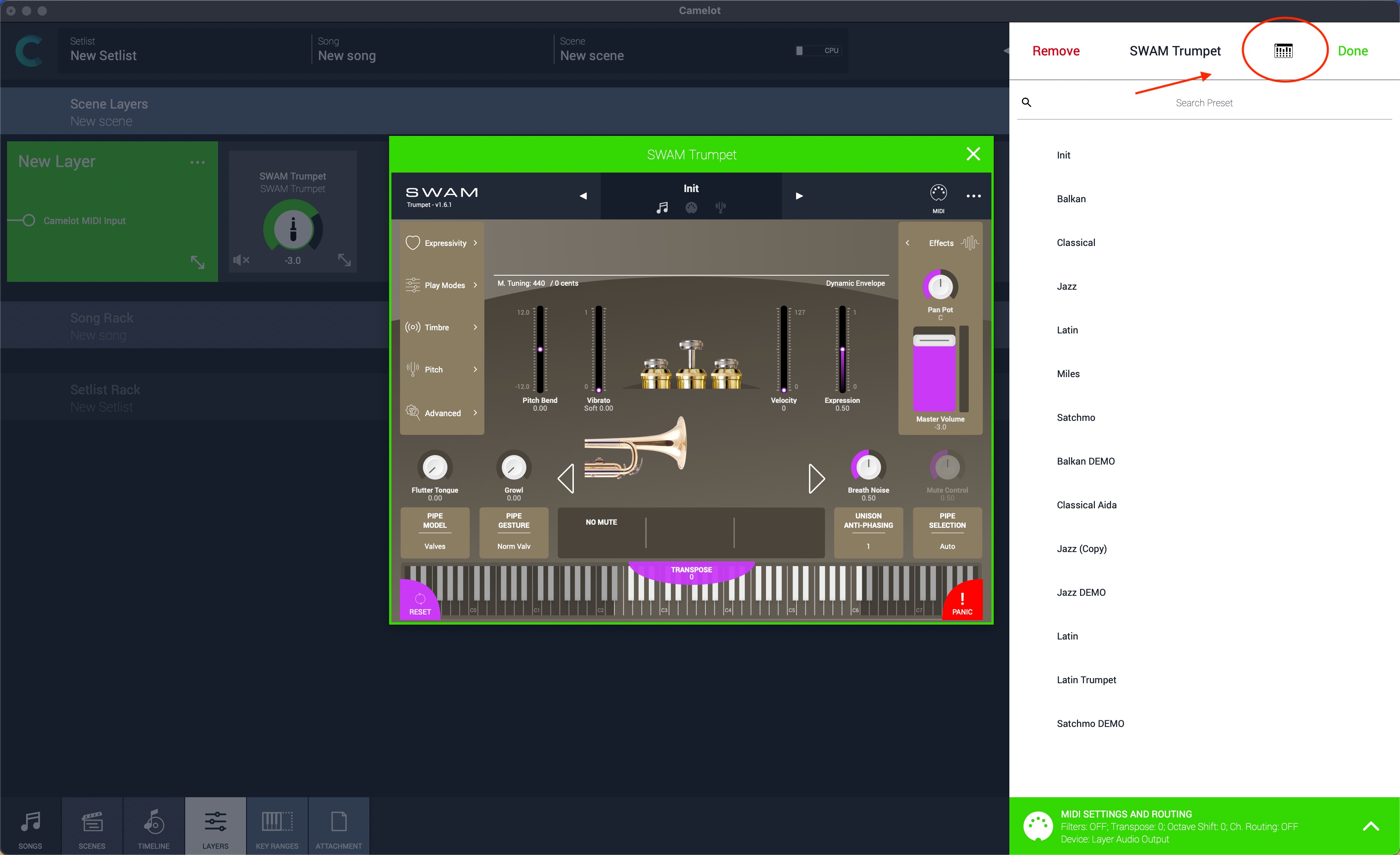
Task: Click the SWAM Trumpet layer volume knob
Action: click(x=293, y=229)
